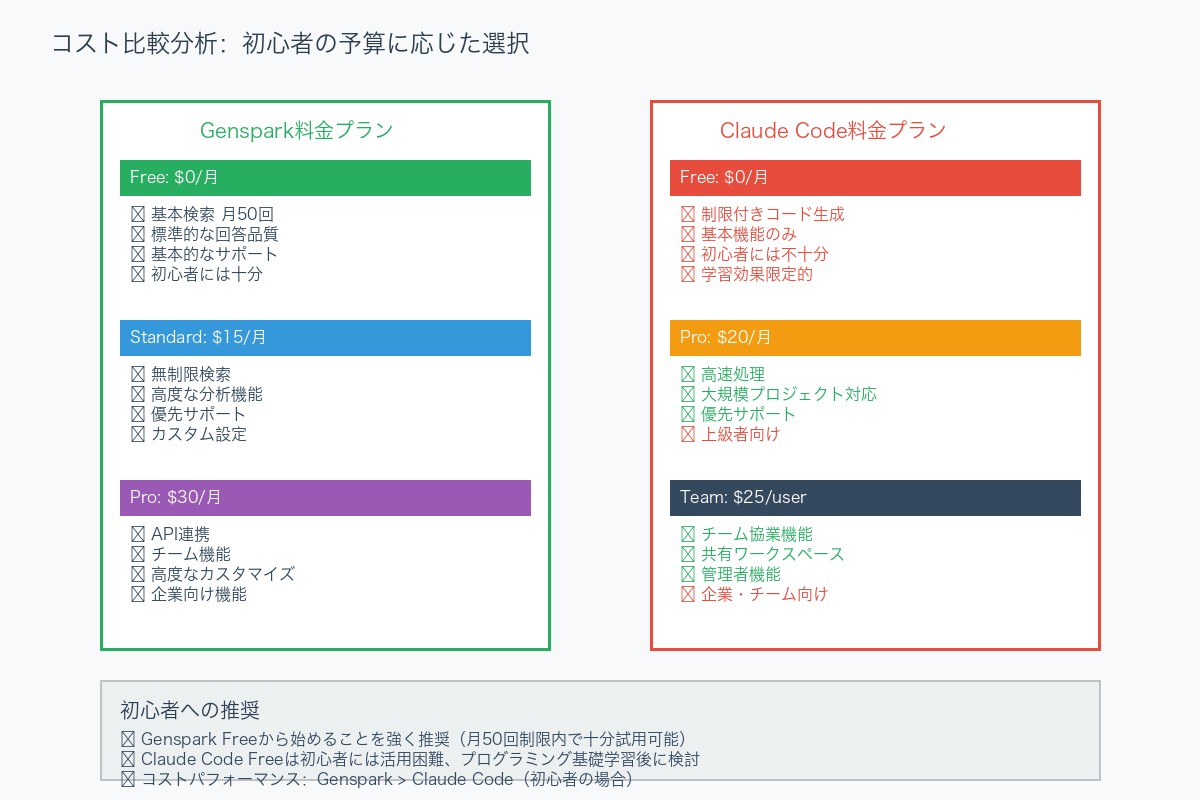Click the red bullet icon before 上級者向け
This screenshot has height=800, width=1200.
tap(688, 434)
